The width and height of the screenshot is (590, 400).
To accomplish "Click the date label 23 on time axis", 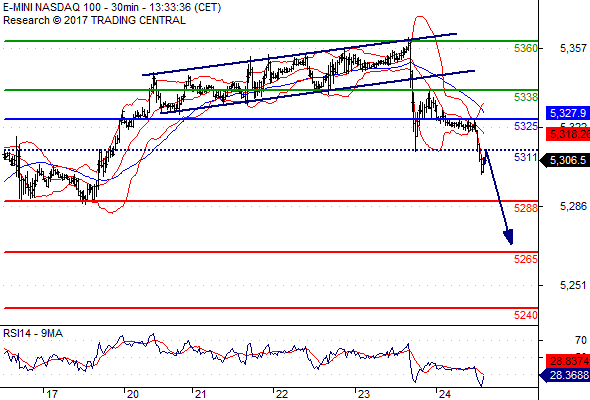I will pos(363,394).
